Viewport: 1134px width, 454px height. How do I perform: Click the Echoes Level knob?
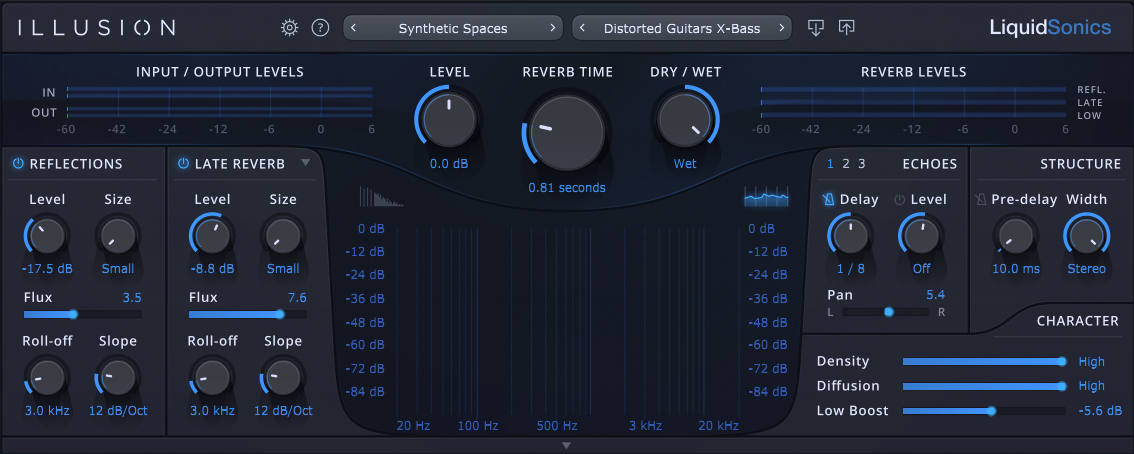[921, 236]
